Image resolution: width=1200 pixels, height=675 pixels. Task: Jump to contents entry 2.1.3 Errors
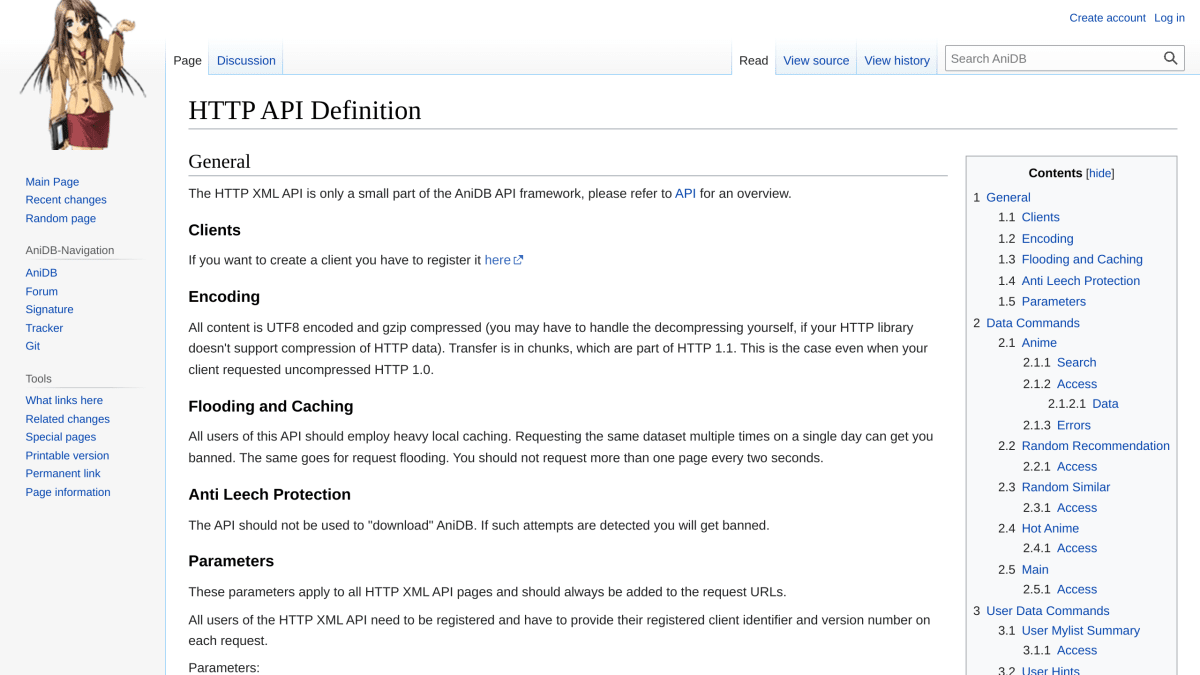[x=1057, y=425]
